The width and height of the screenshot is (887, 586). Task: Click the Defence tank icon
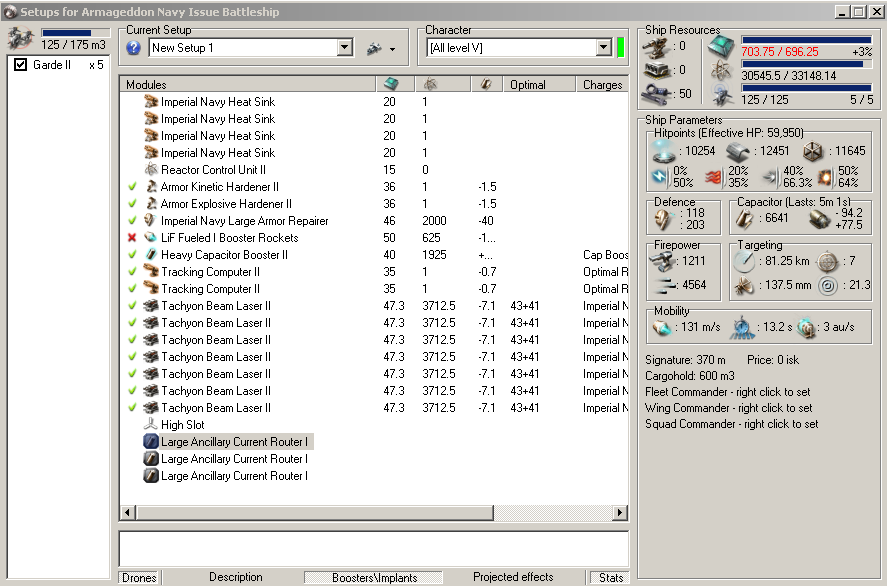click(x=664, y=219)
